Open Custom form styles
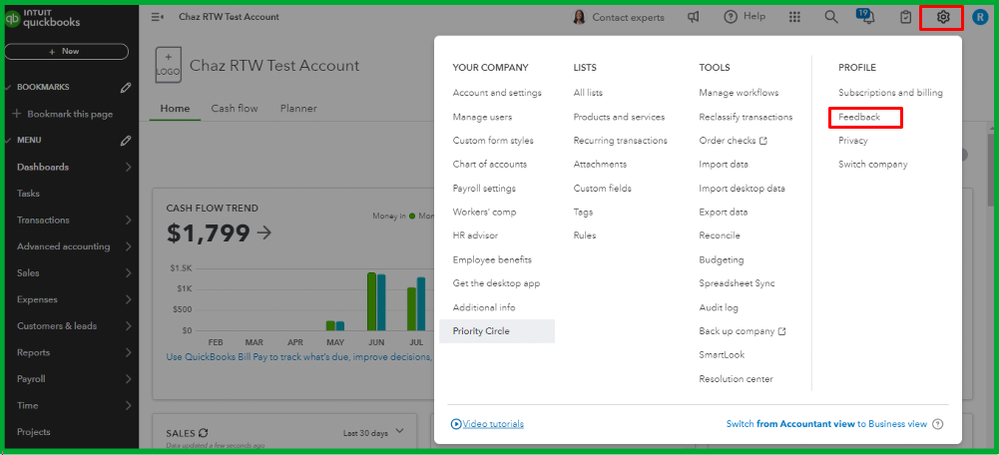The image size is (999, 455). pos(493,140)
